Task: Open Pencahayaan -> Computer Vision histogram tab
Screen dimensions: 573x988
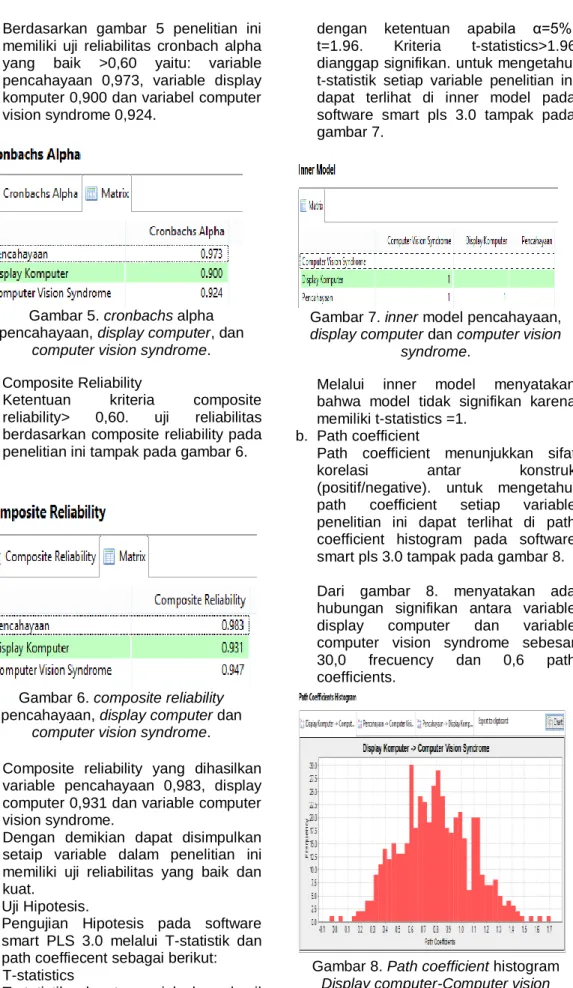Action: click(x=385, y=724)
